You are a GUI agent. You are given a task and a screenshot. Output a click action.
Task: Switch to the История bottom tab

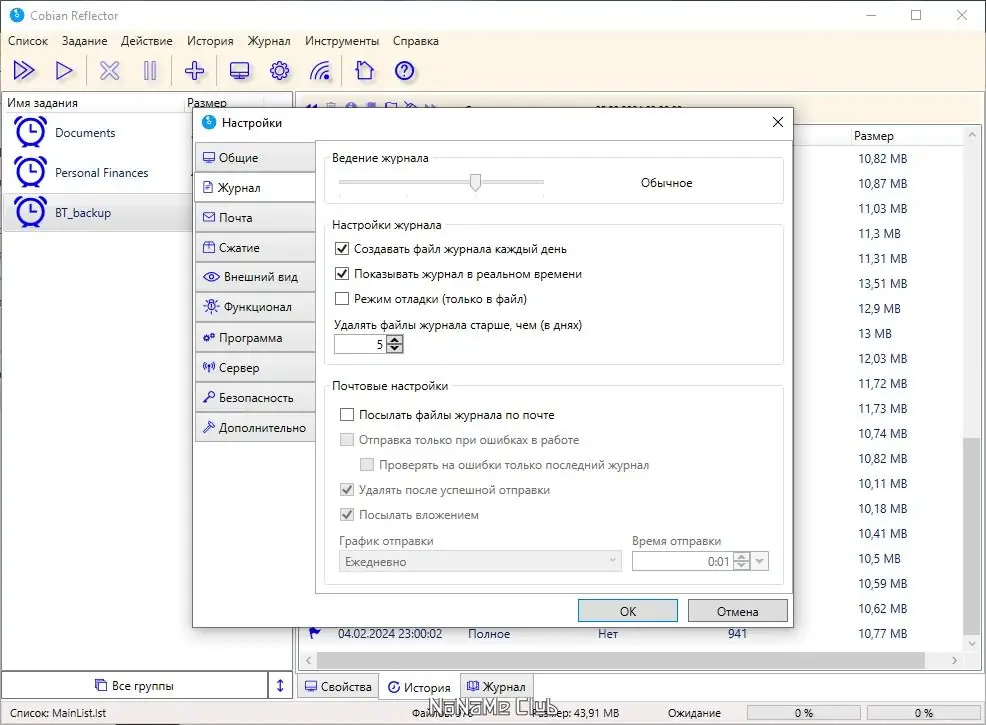(x=419, y=687)
